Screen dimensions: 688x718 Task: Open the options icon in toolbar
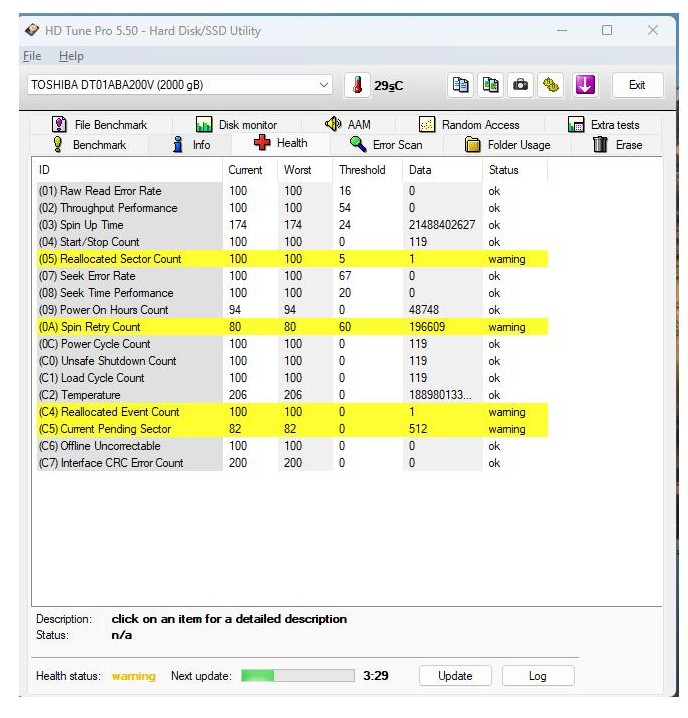pyautogui.click(x=551, y=85)
